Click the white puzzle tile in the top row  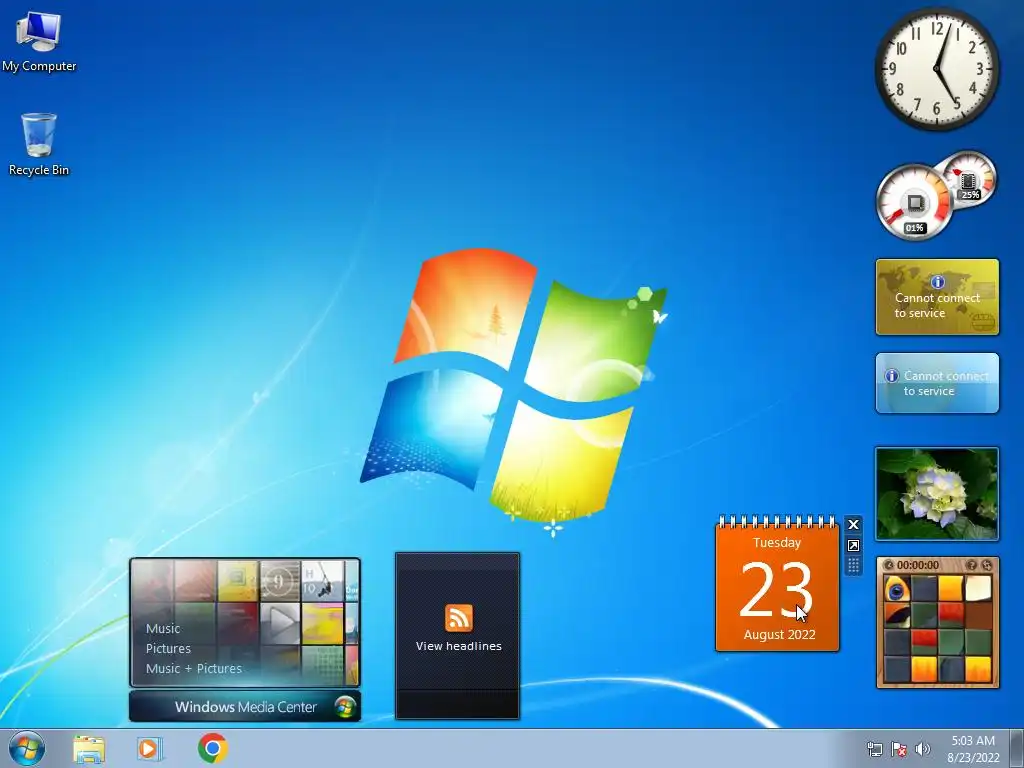[978, 589]
